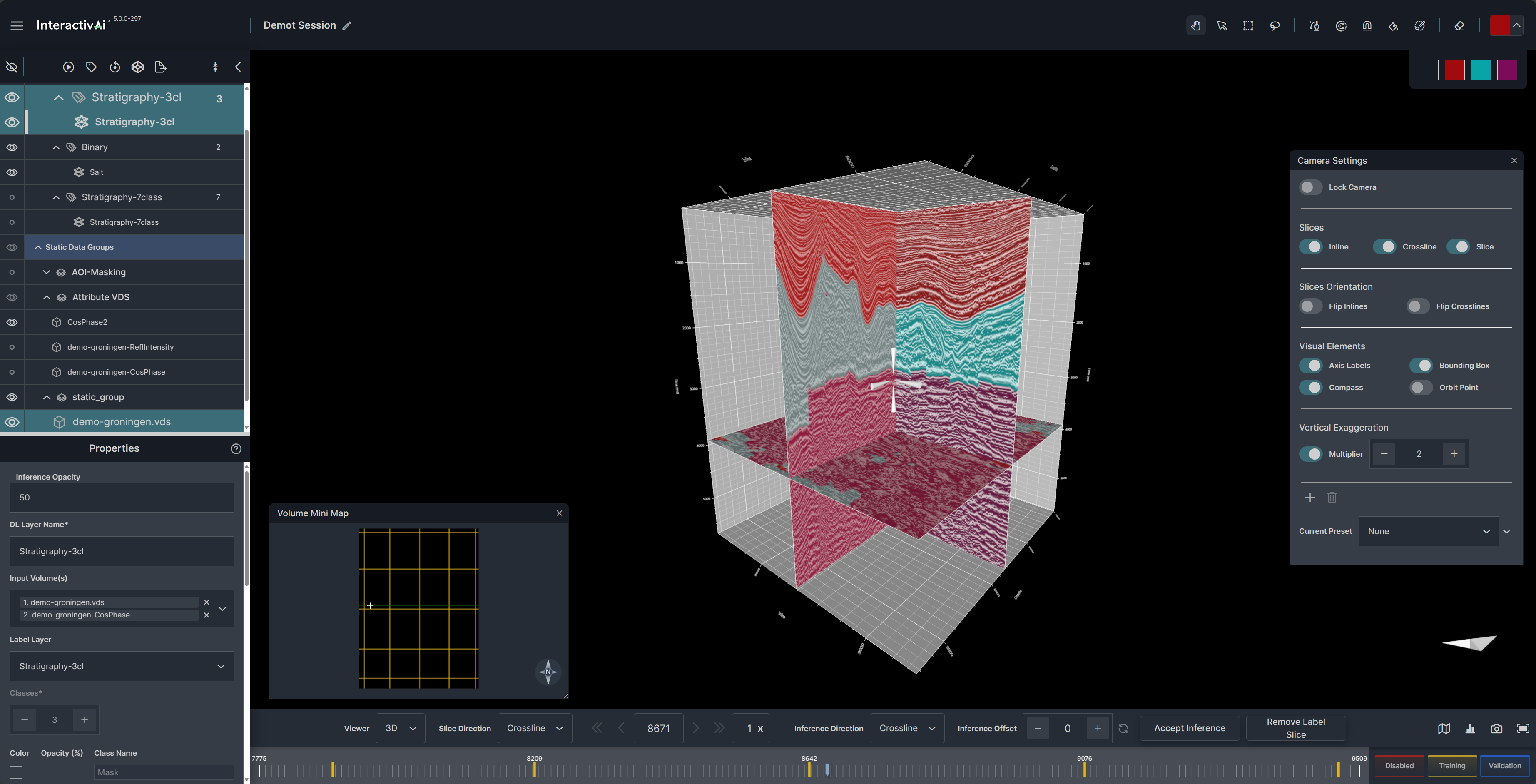1536x784 pixels.
Task: Click the Remove Label Slice button
Action: click(1296, 729)
